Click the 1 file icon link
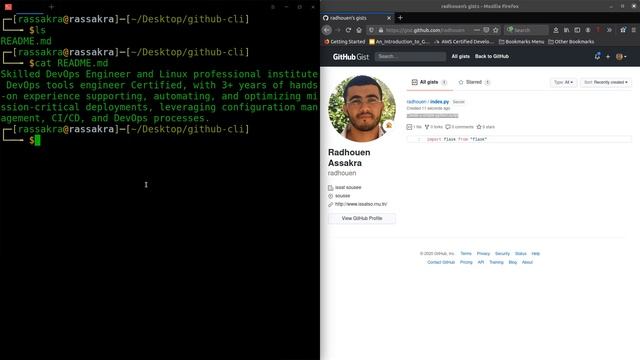This screenshot has height=360, width=640. (414, 127)
